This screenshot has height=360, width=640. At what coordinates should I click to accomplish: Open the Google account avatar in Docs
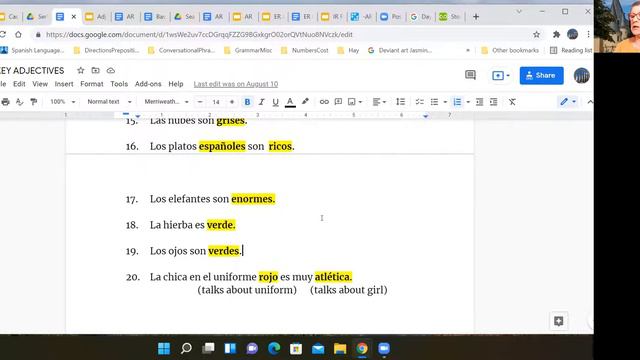click(582, 76)
